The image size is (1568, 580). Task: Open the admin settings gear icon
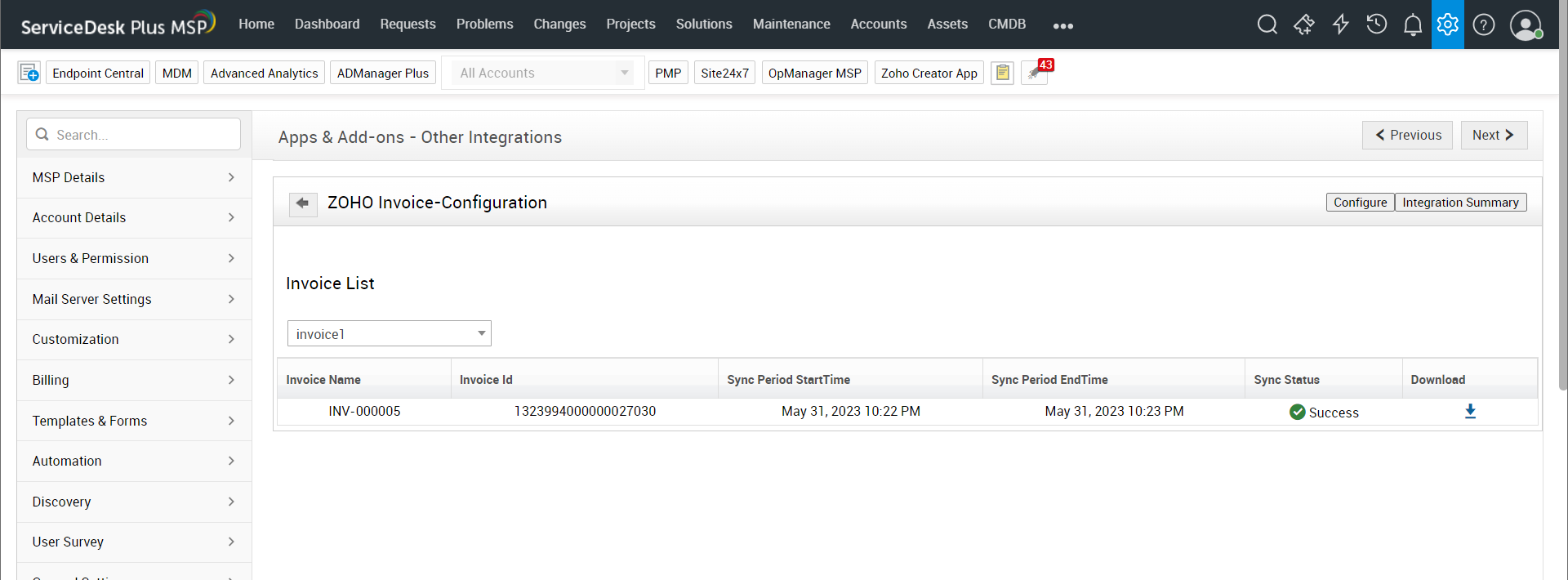1448,25
